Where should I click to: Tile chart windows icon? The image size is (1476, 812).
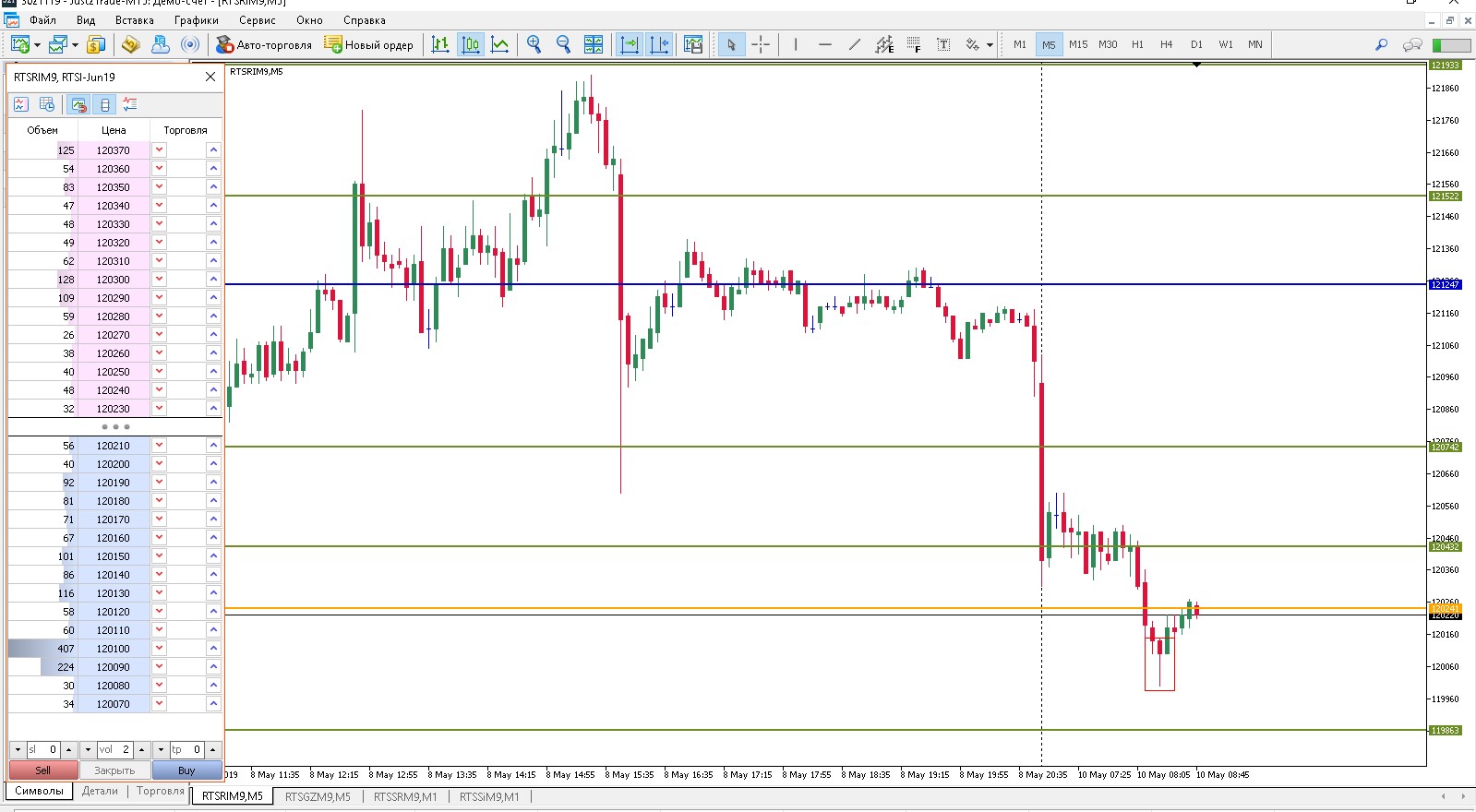(594, 44)
